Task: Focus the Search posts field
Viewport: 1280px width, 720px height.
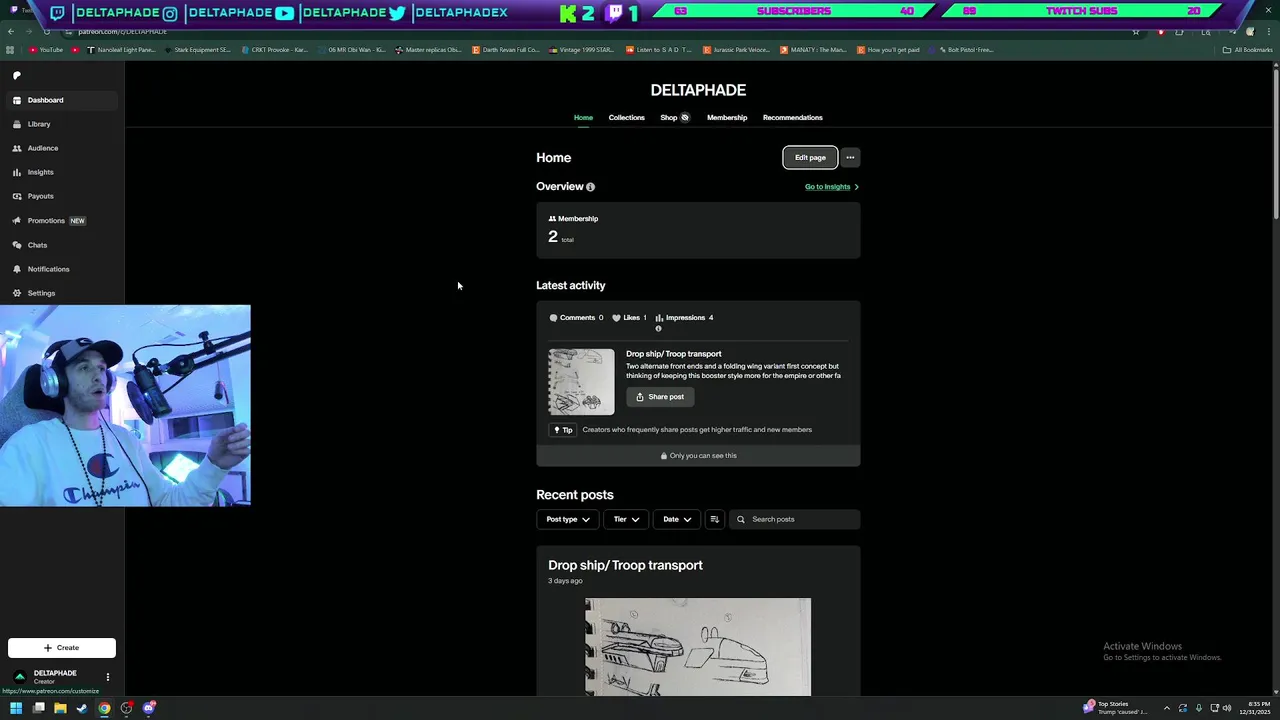Action: tap(794, 519)
